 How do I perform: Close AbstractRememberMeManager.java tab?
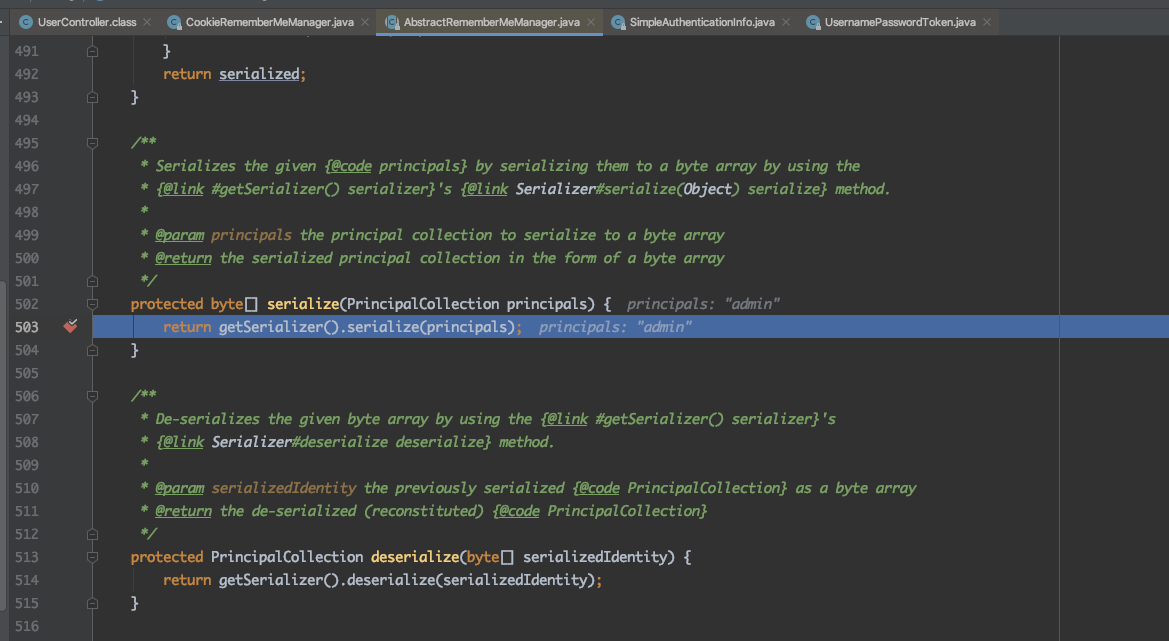click(x=590, y=22)
